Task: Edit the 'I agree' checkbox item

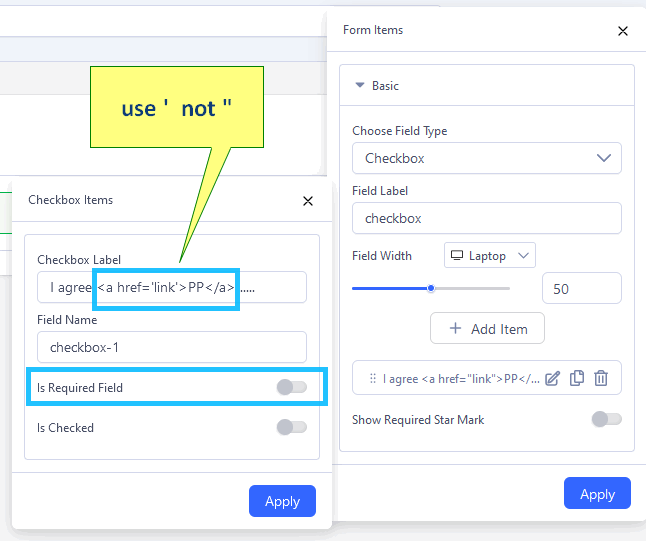Action: pyautogui.click(x=552, y=378)
